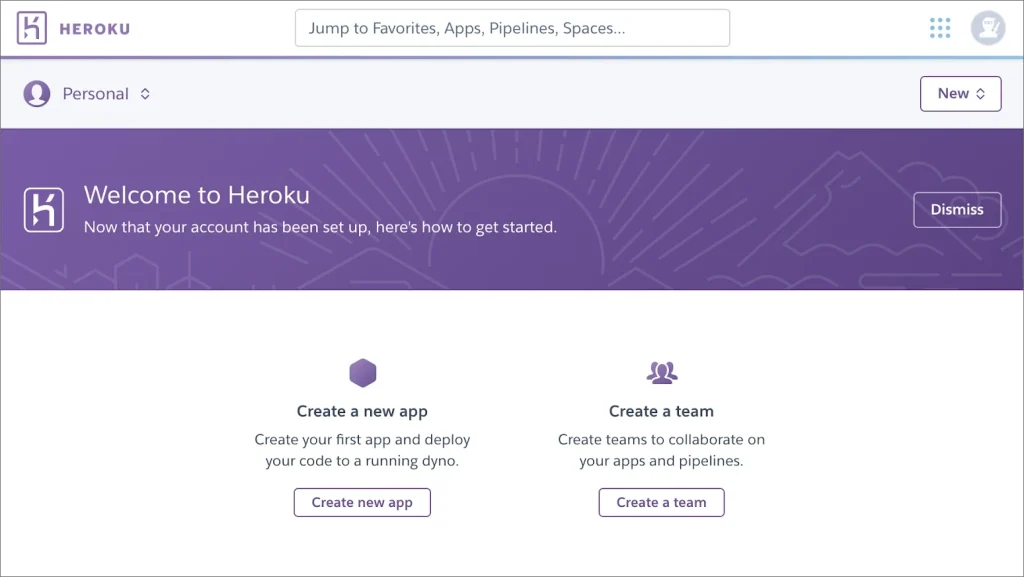Viewport: 1024px width, 577px height.
Task: Select the 'Create a team' heading
Action: 661,411
